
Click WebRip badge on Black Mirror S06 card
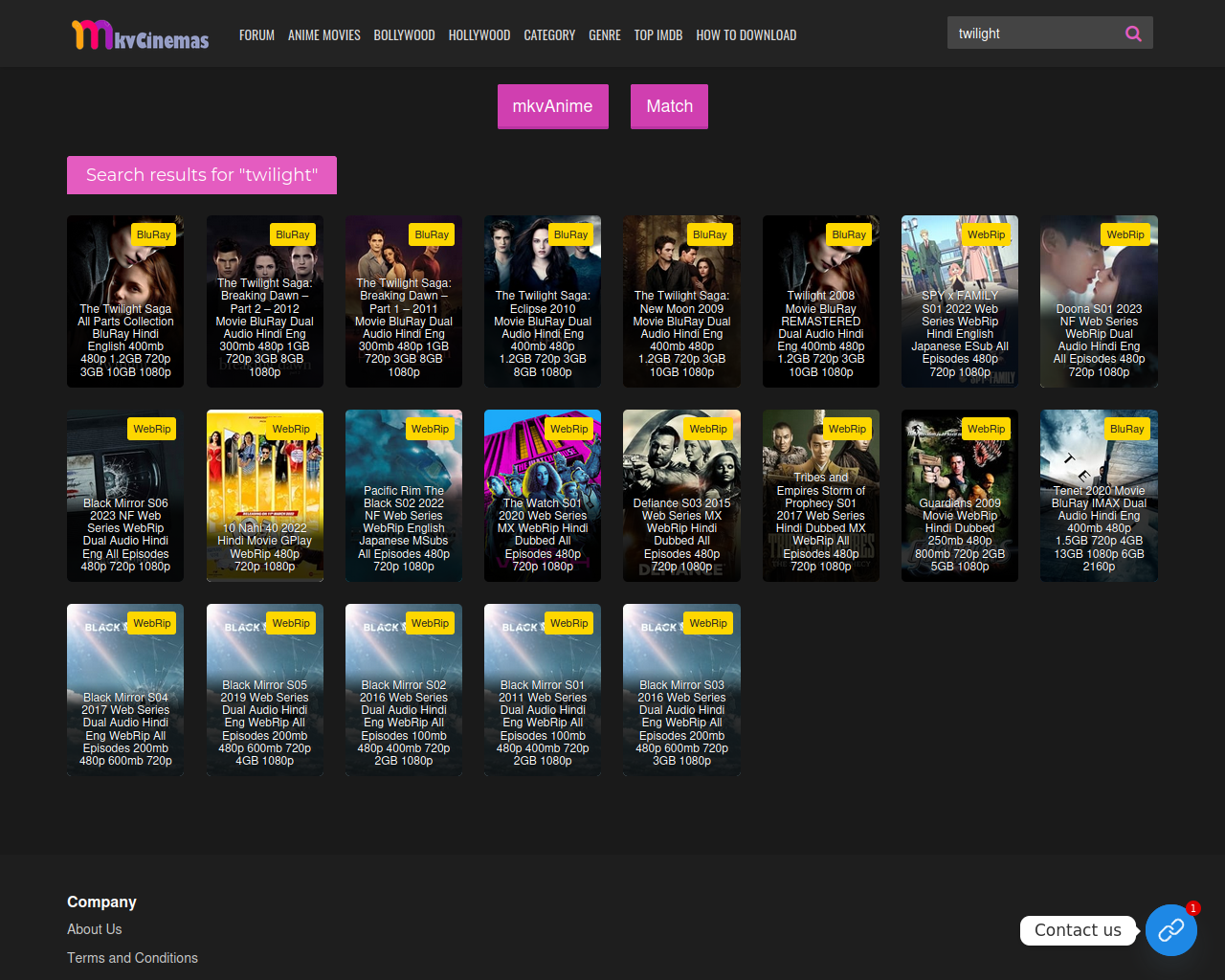(x=151, y=429)
